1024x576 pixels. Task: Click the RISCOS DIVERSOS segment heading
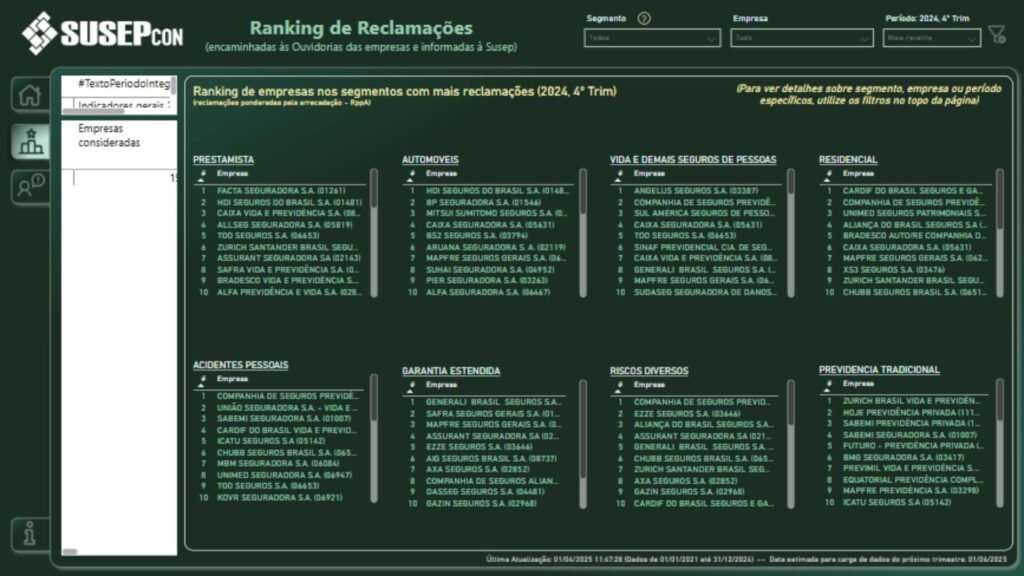pos(649,371)
